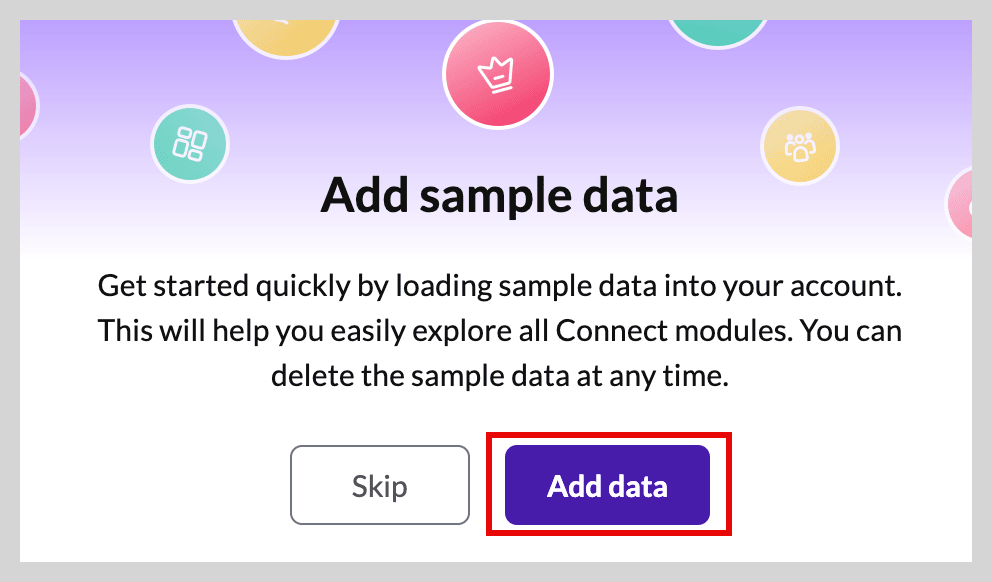Click the yellow people group icon
The width and height of the screenshot is (992, 582).
[x=800, y=146]
